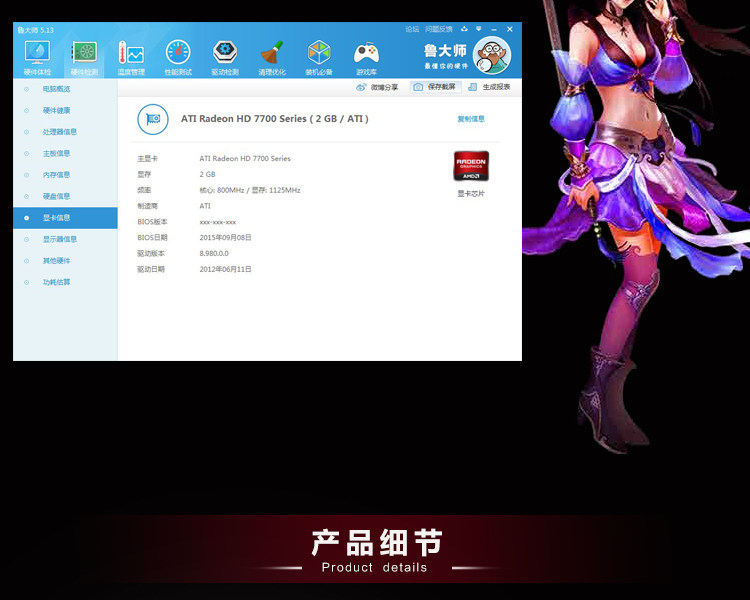Open the 论坛 forum link
Screen dimensions: 750x600
point(412,29)
